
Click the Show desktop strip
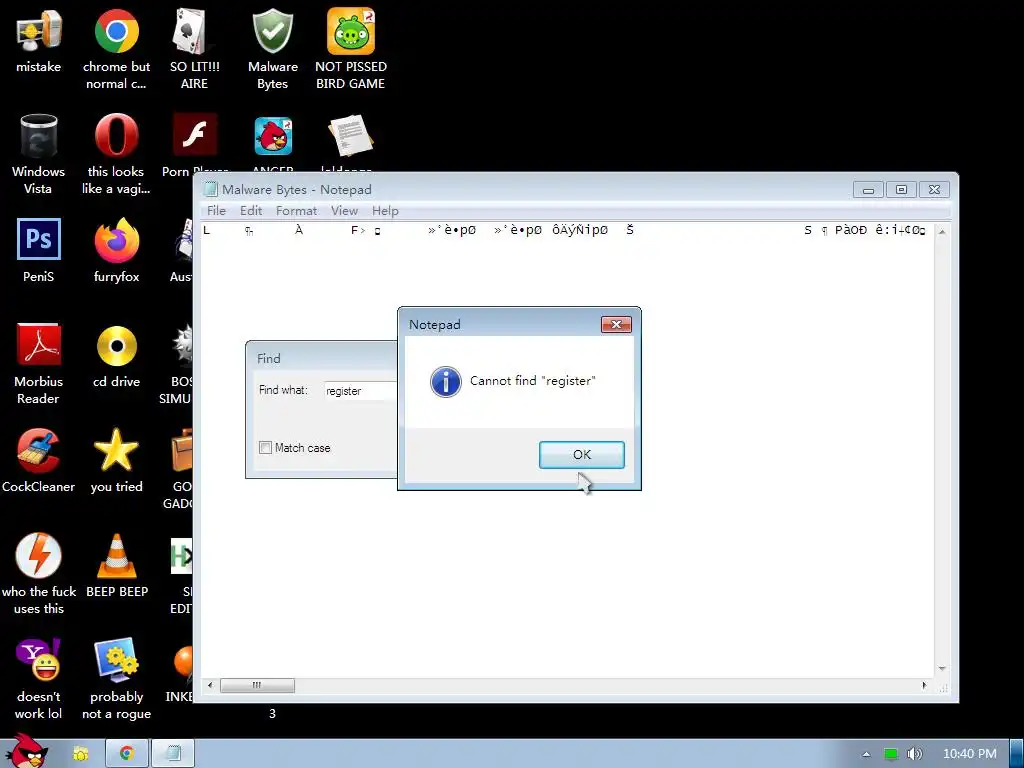click(x=1017, y=754)
